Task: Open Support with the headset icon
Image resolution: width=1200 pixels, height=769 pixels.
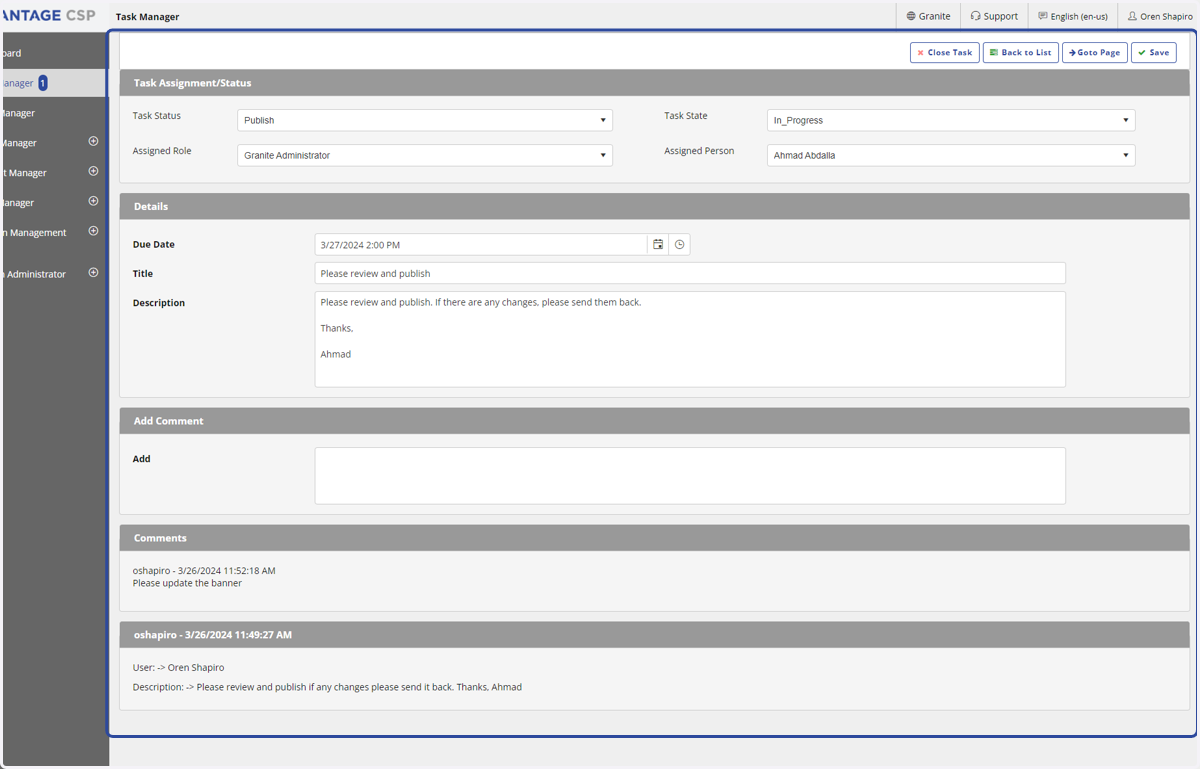Action: click(x=994, y=16)
